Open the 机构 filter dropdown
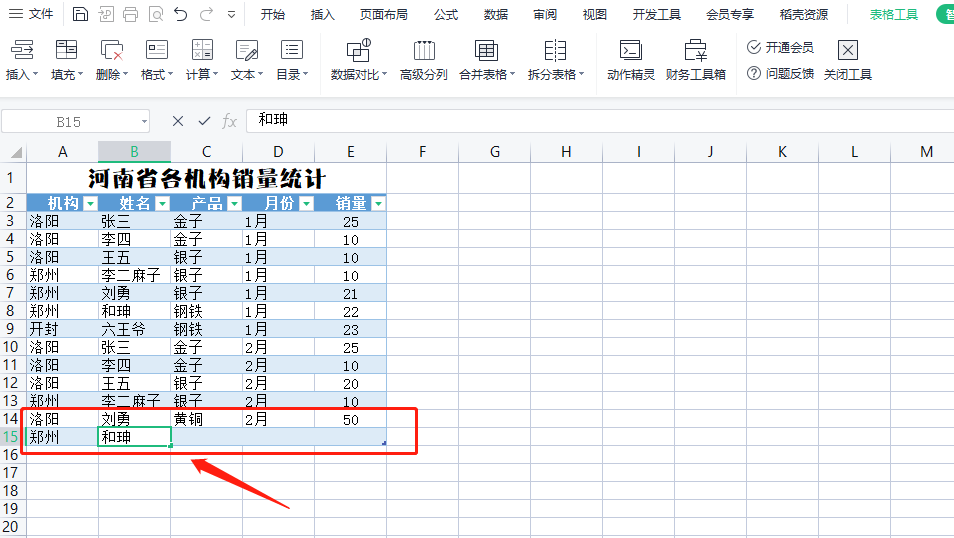 point(90,203)
